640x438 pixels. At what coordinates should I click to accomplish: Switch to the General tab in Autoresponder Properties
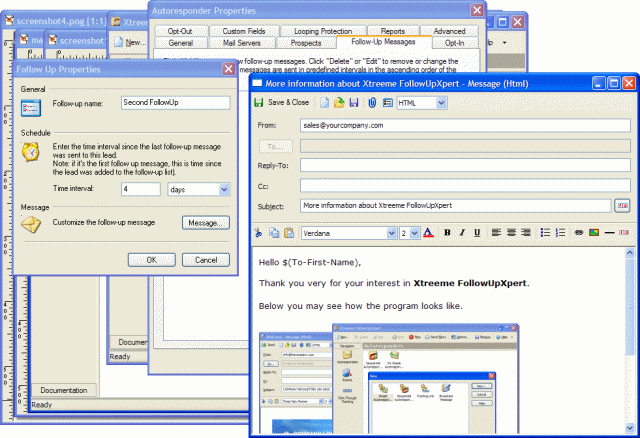[x=180, y=43]
